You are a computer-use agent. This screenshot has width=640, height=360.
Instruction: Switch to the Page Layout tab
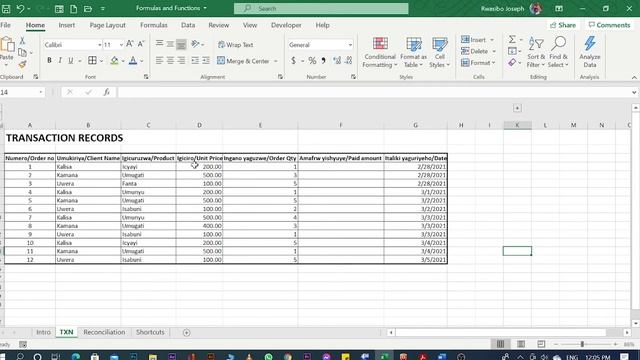108,25
